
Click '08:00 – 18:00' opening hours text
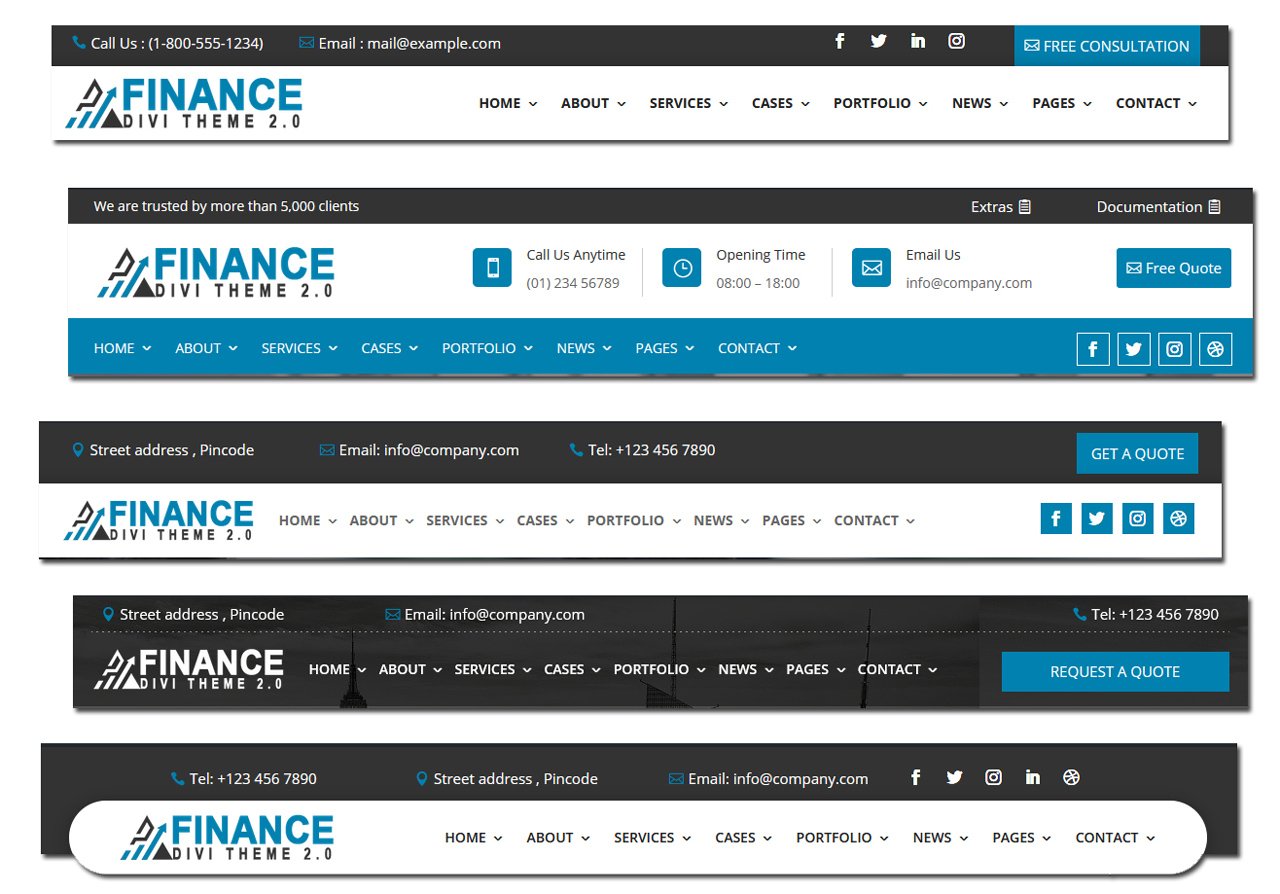[758, 283]
